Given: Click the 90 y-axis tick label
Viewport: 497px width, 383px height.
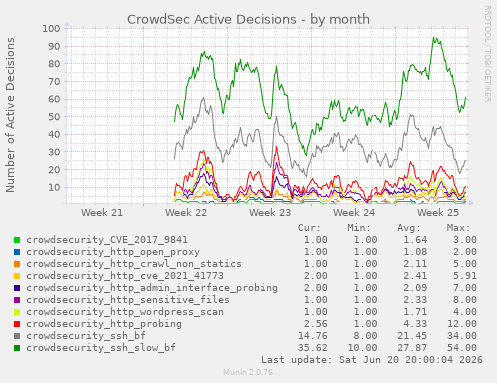Looking at the screenshot, I should (x=54, y=46).
